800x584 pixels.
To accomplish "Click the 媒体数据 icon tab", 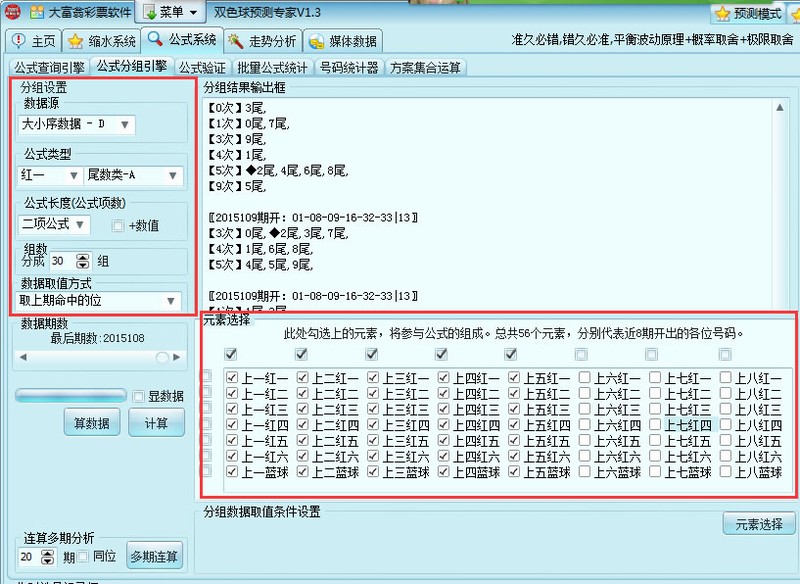I will (x=316, y=41).
